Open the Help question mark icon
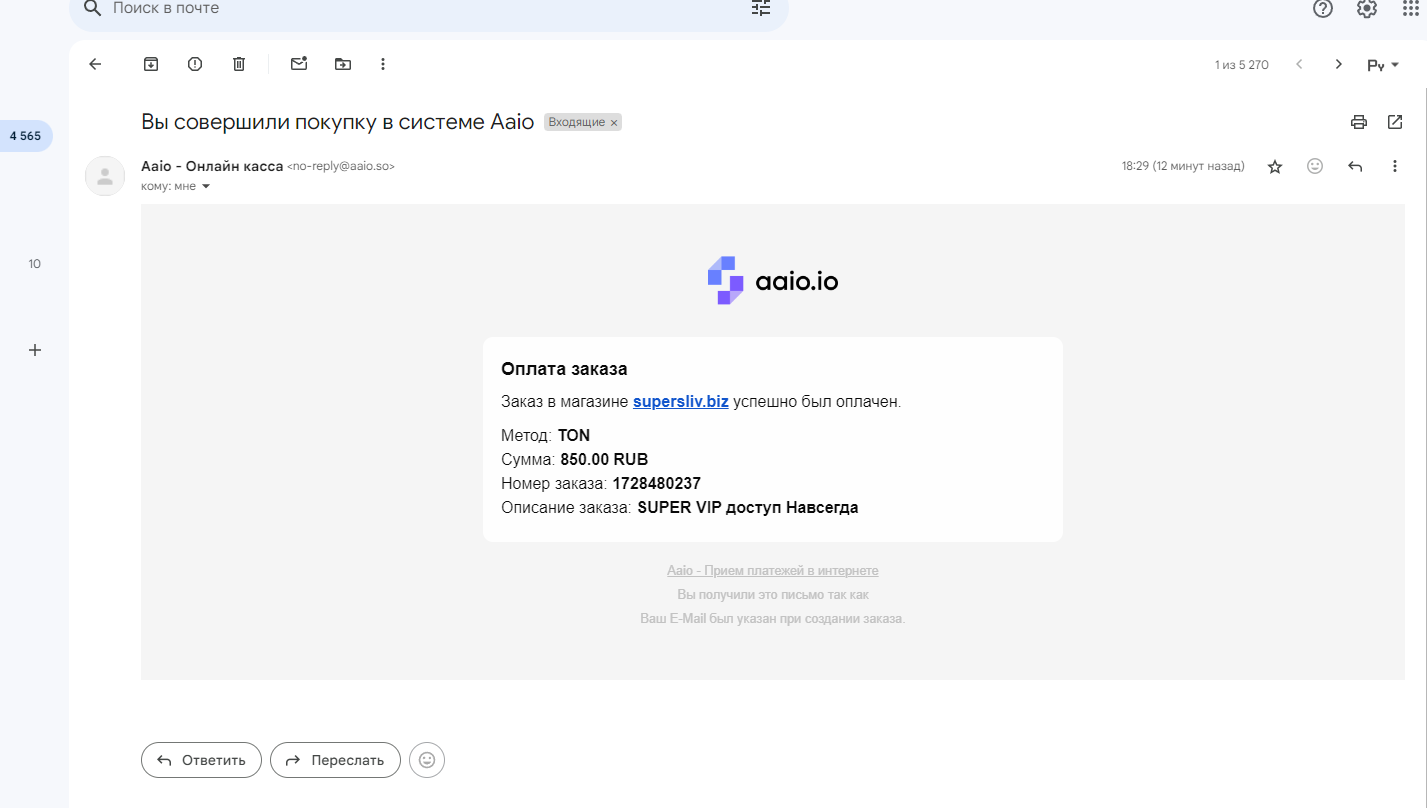Image resolution: width=1427 pixels, height=808 pixels. 1323,8
